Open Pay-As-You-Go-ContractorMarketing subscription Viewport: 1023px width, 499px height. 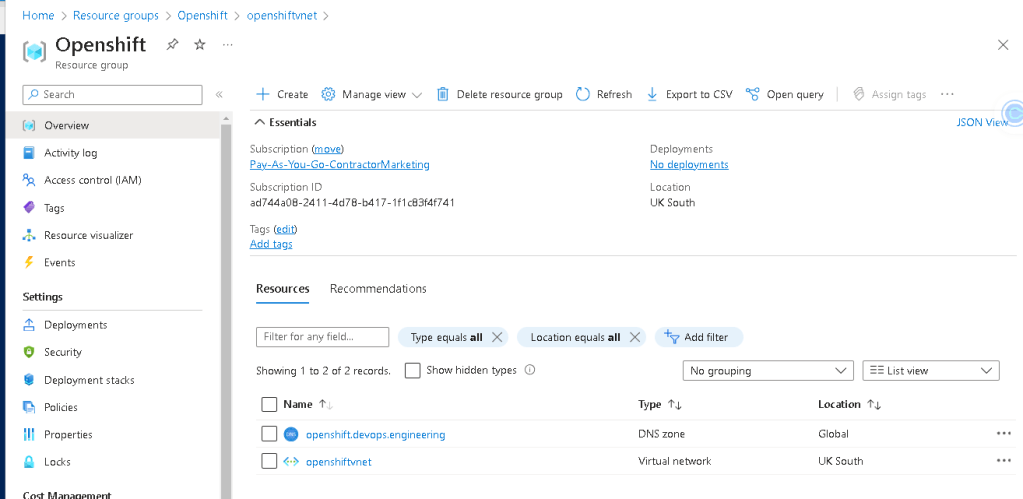coord(340,164)
